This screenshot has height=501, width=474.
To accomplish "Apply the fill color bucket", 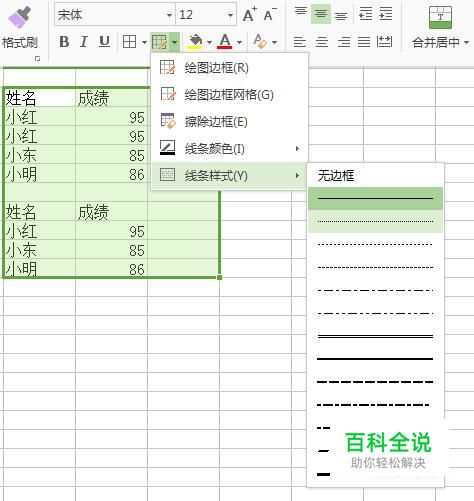I will click(195, 42).
